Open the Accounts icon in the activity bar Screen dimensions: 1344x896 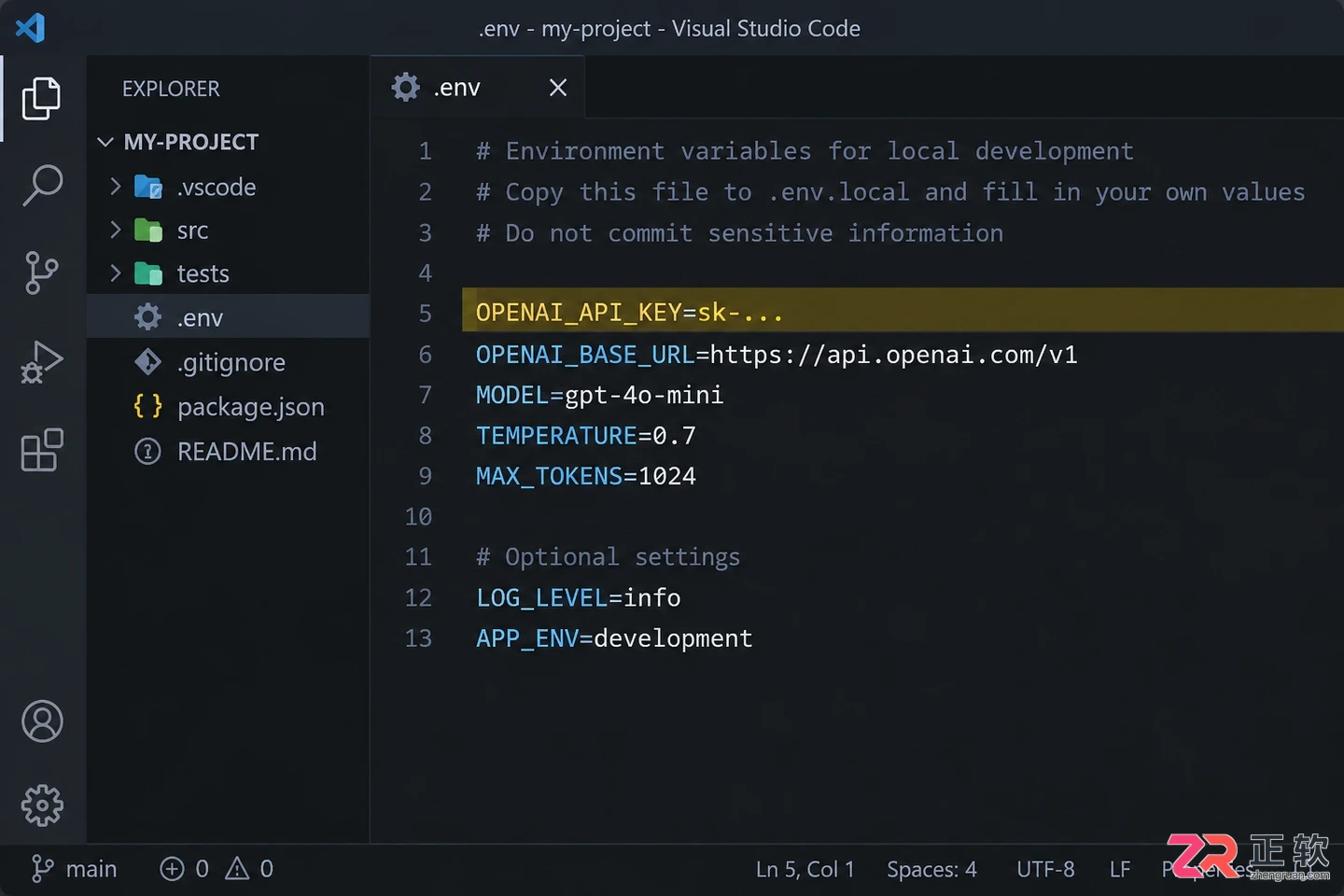pos(42,721)
